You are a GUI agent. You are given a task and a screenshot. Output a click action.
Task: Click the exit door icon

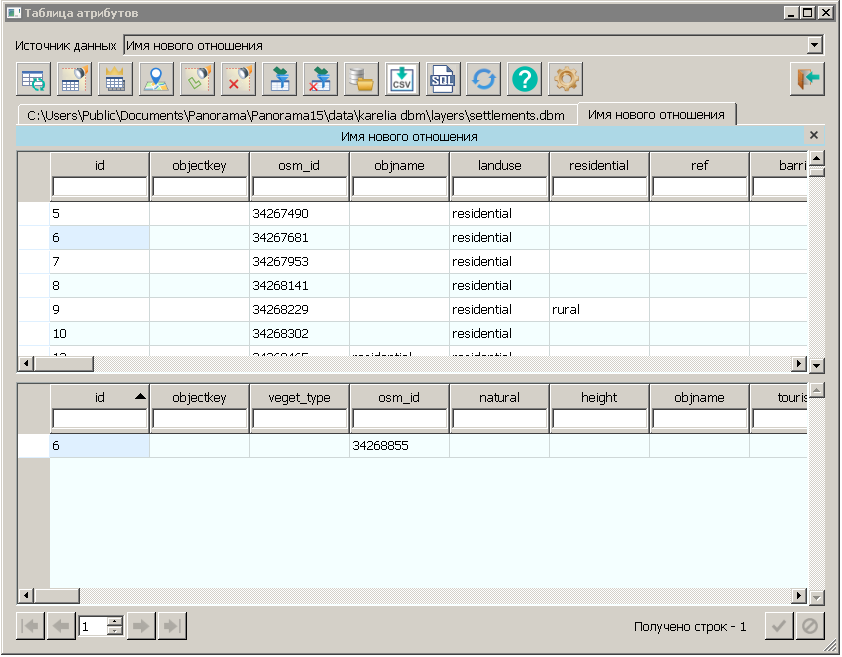click(x=806, y=78)
